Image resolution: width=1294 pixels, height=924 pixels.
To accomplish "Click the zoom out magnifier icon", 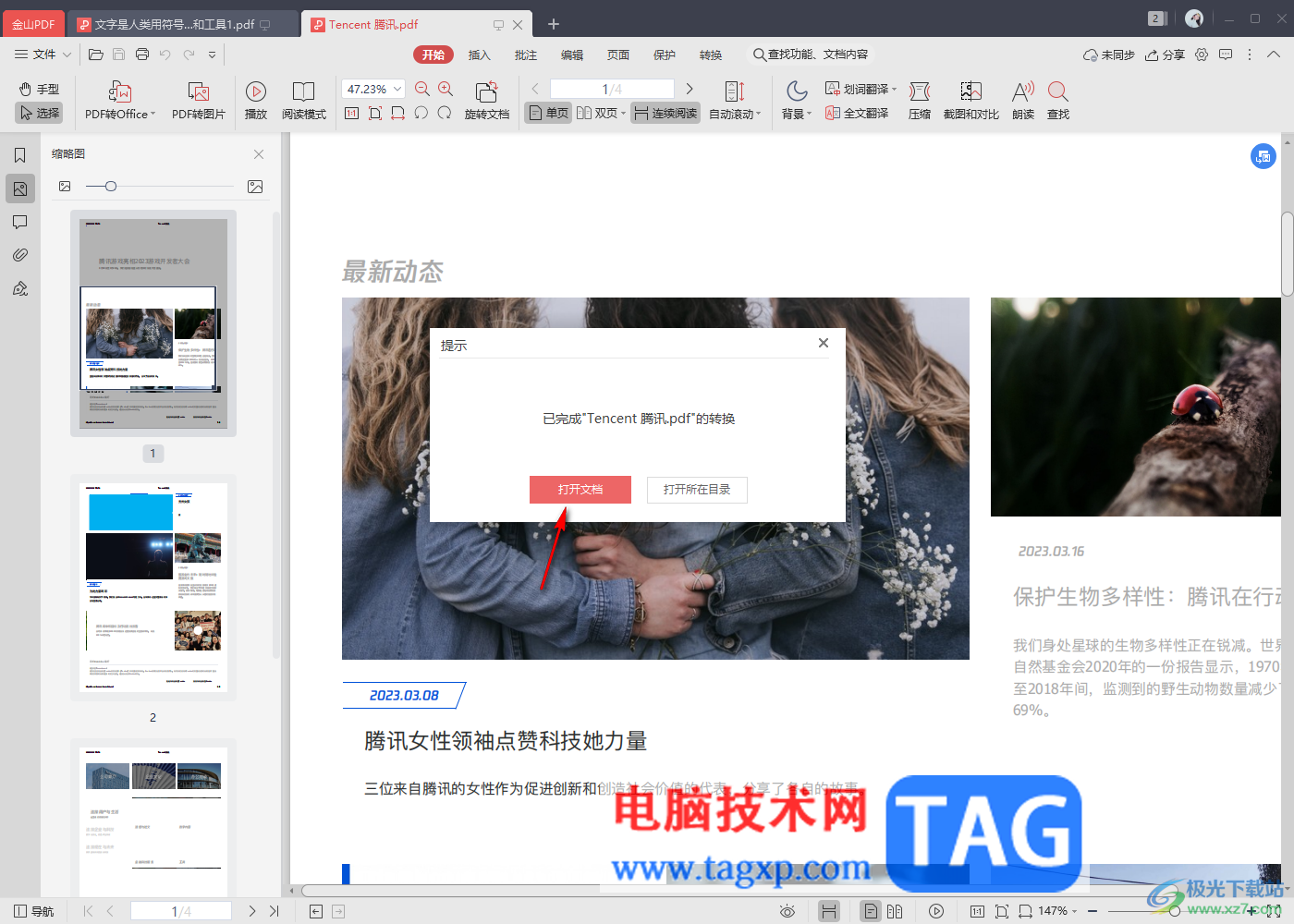I will pos(422,89).
